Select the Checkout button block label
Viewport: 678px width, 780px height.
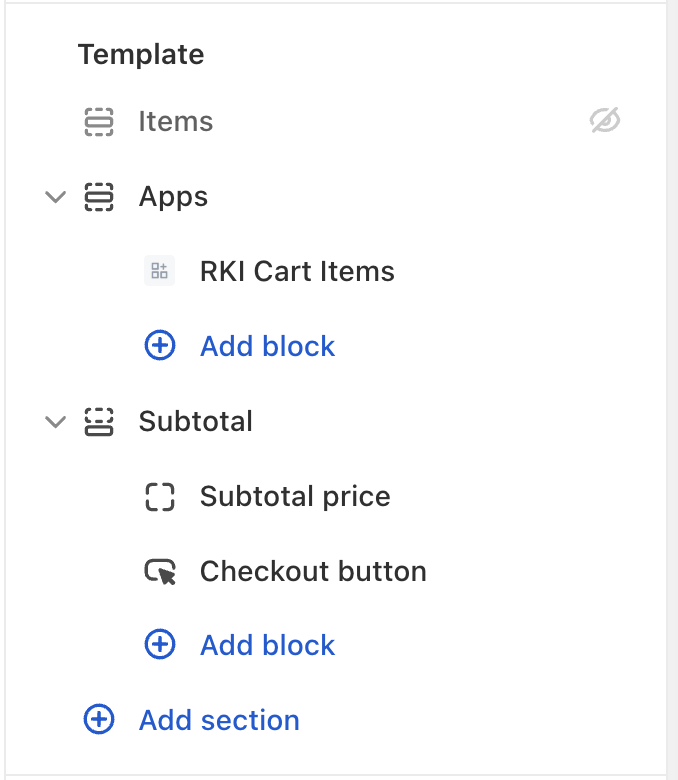(313, 572)
